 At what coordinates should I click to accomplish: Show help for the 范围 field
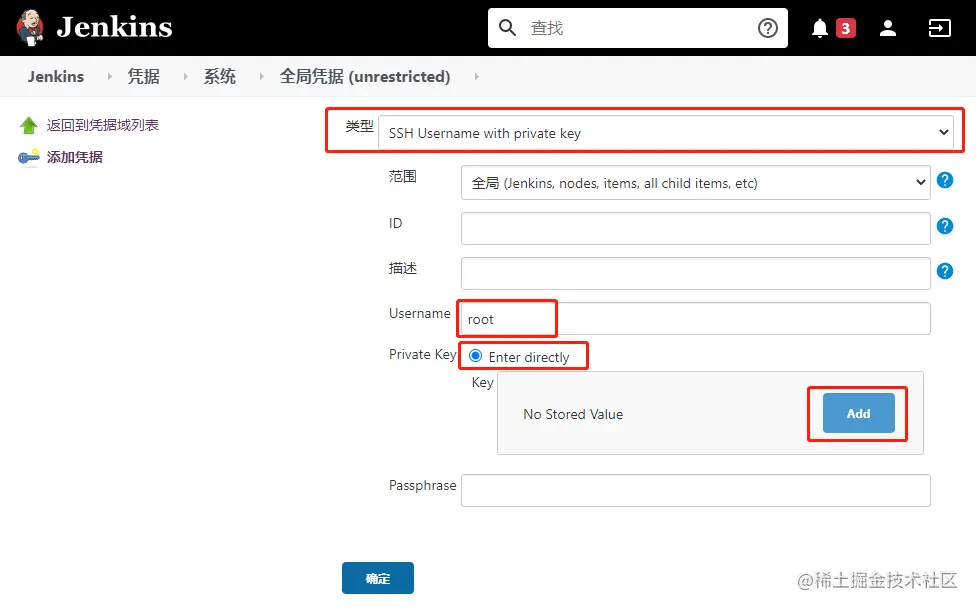pyautogui.click(x=944, y=180)
